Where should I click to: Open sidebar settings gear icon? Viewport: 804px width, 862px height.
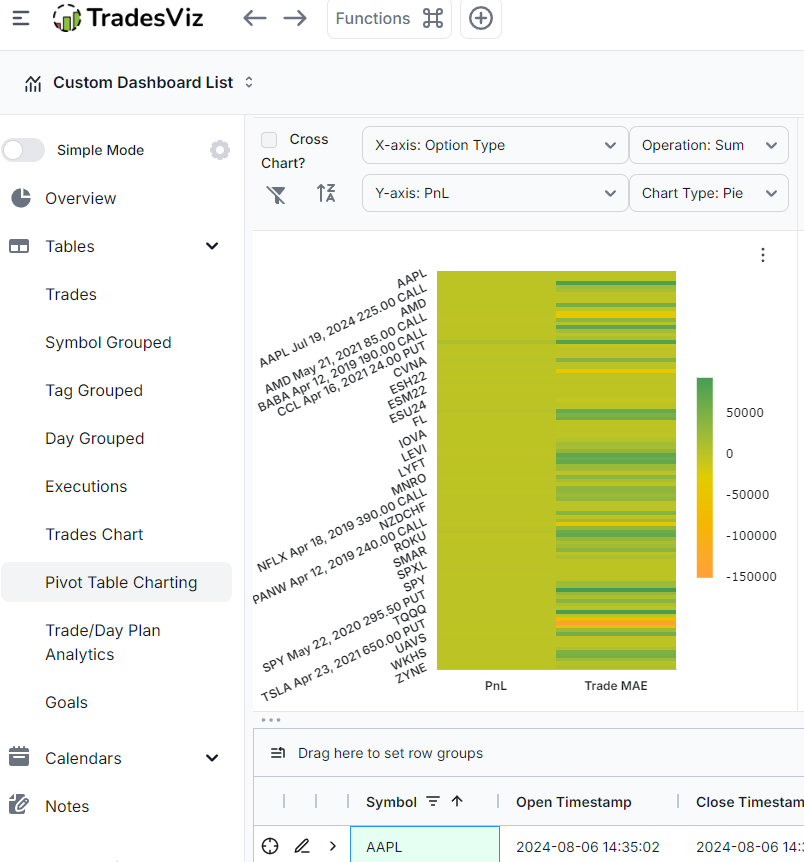[x=220, y=150]
